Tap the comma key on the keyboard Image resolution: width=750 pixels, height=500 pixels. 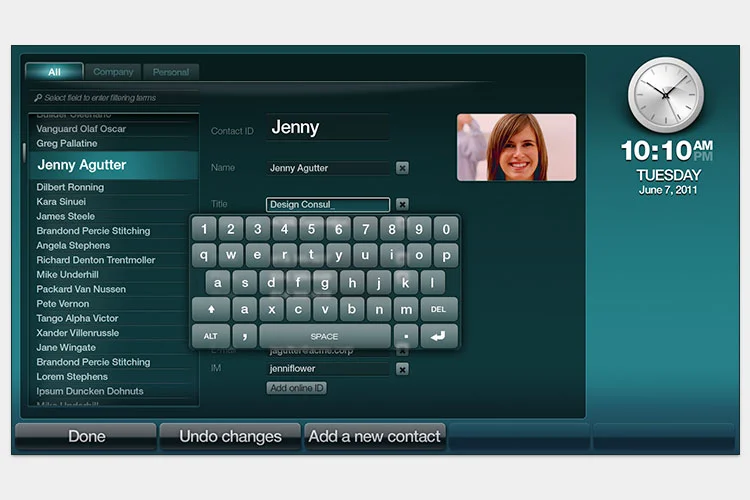click(x=245, y=336)
